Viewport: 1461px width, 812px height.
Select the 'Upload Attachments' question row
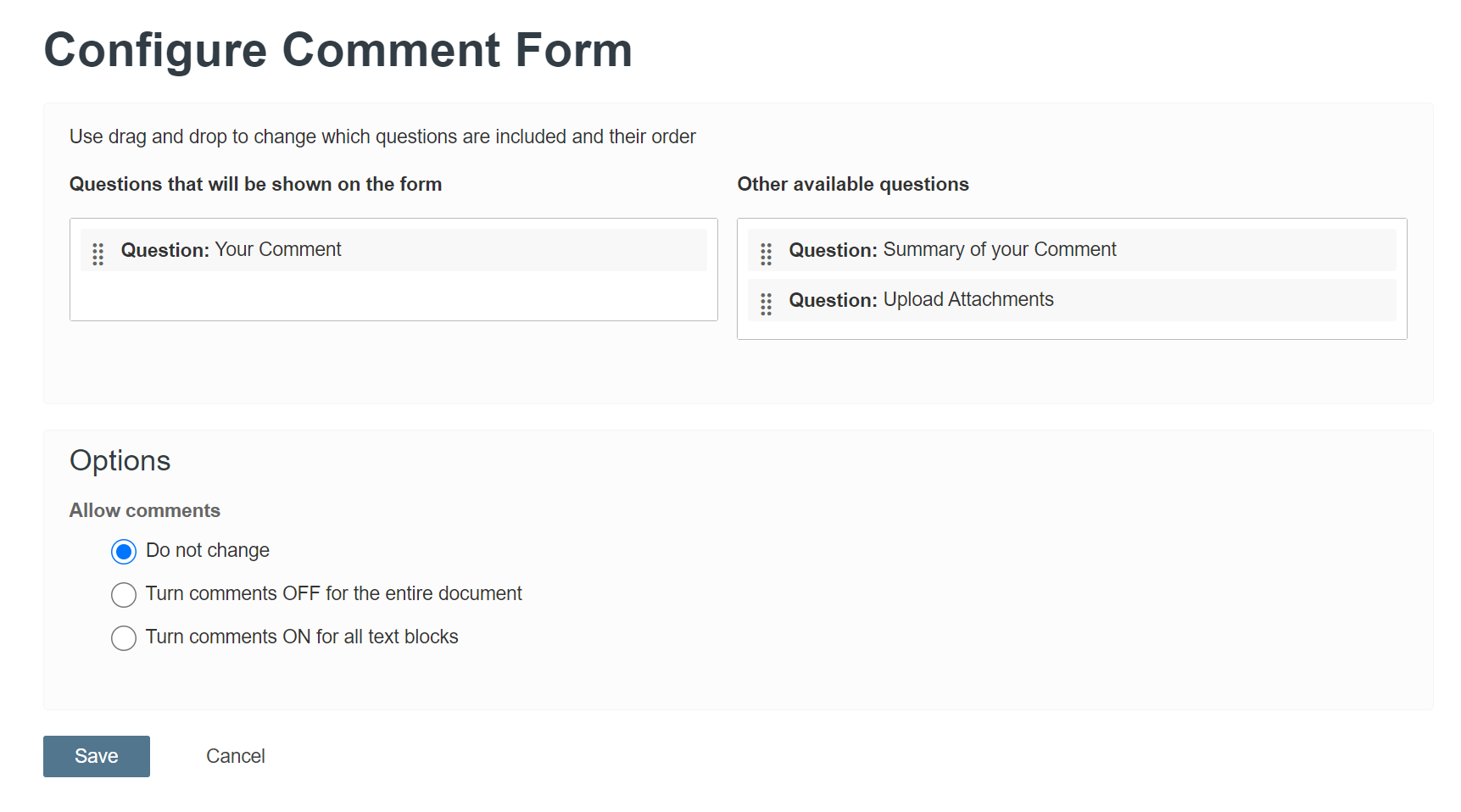1070,299
